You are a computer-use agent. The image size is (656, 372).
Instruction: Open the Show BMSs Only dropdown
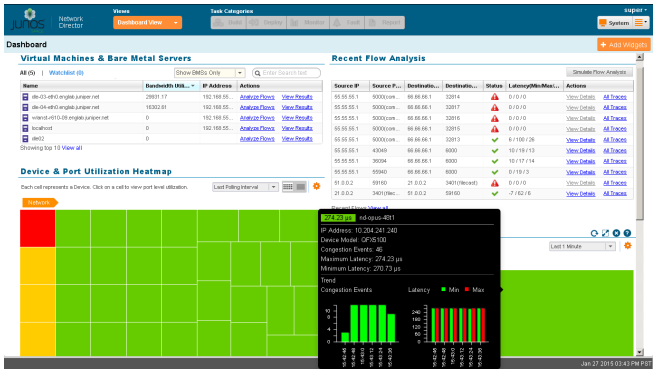pyautogui.click(x=209, y=73)
